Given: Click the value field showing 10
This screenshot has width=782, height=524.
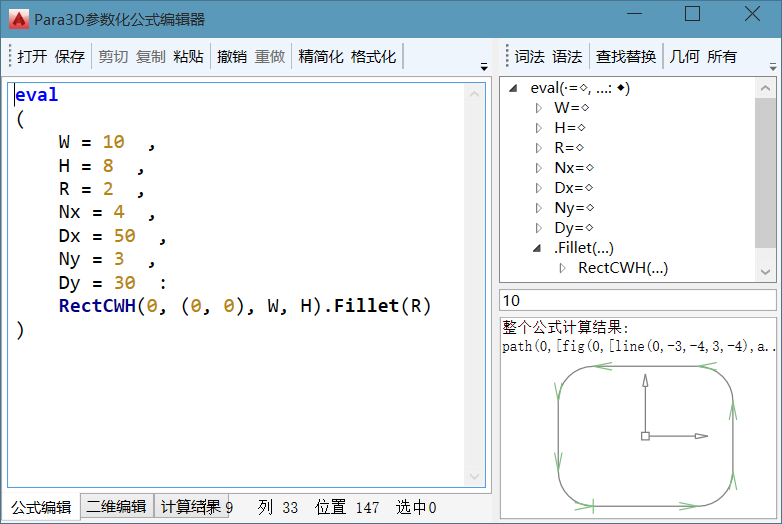Looking at the screenshot, I should click(x=637, y=301).
